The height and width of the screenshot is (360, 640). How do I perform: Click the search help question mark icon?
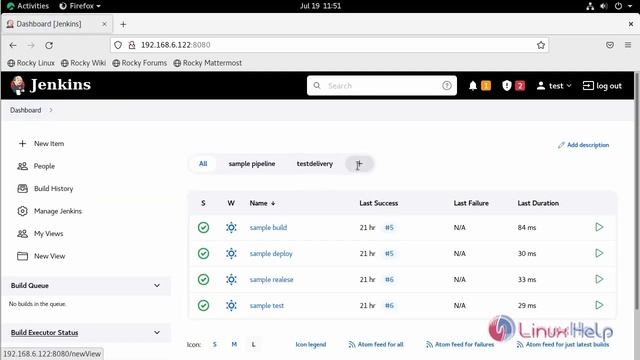coord(447,85)
